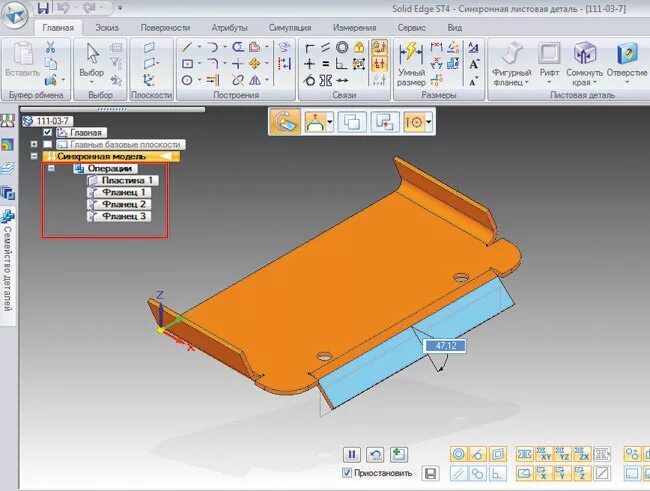This screenshot has width=650, height=491.
Task: Toggle the Главные базовые плоскости checkbox
Action: pyautogui.click(x=48, y=144)
